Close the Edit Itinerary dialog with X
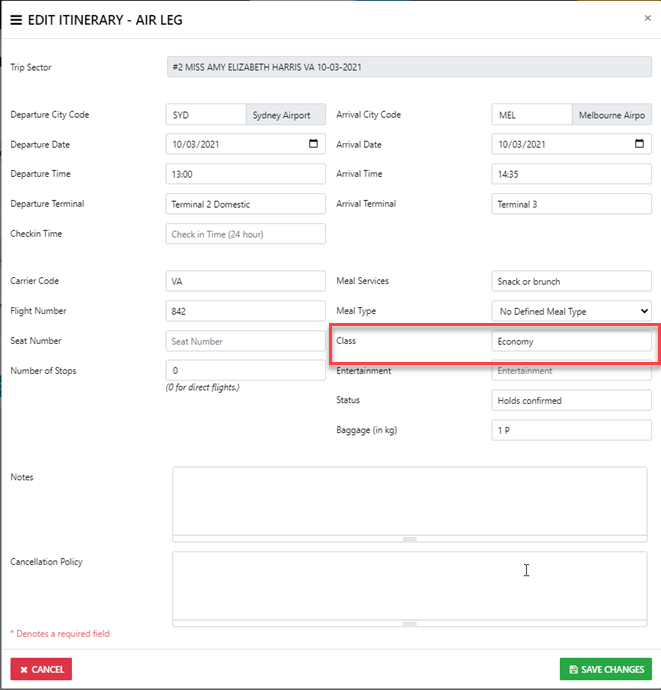The image size is (661, 690). 647,18
